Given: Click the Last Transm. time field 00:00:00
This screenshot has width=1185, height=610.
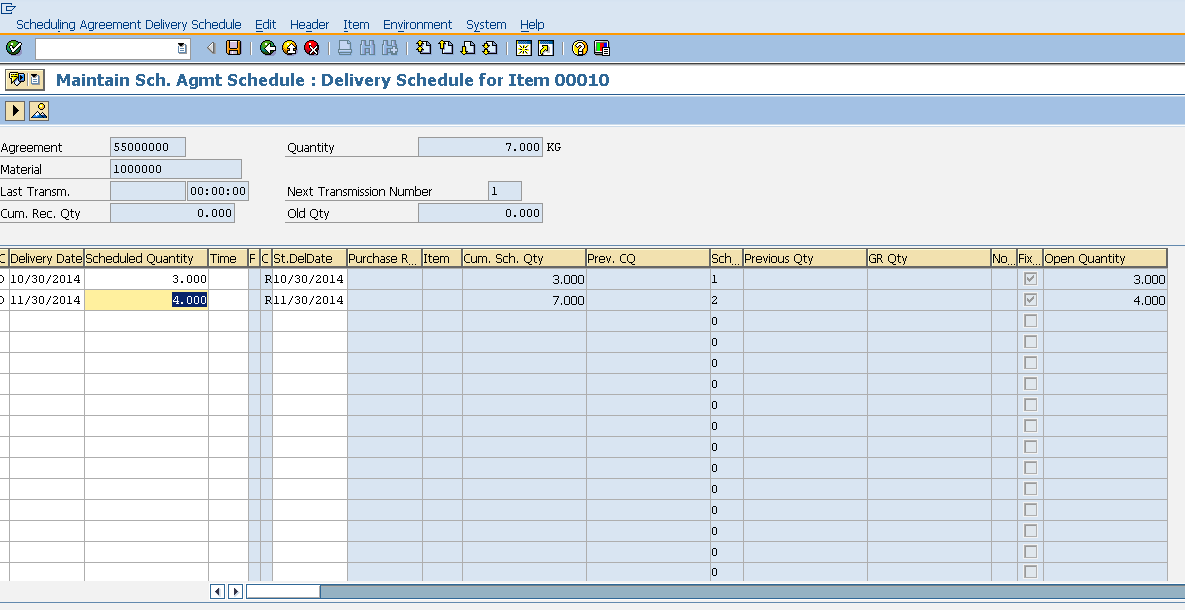Looking at the screenshot, I should [x=218, y=191].
